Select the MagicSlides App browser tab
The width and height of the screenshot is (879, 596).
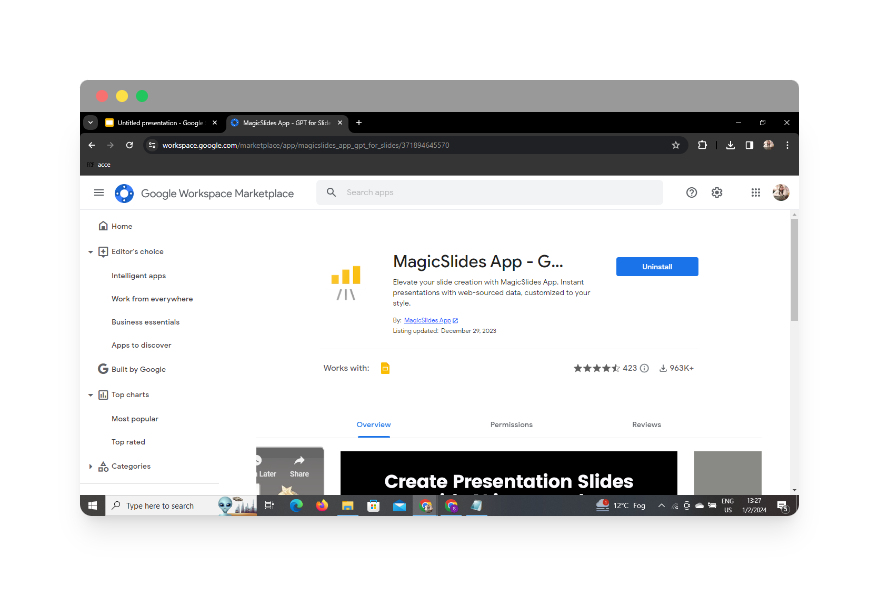tap(288, 123)
